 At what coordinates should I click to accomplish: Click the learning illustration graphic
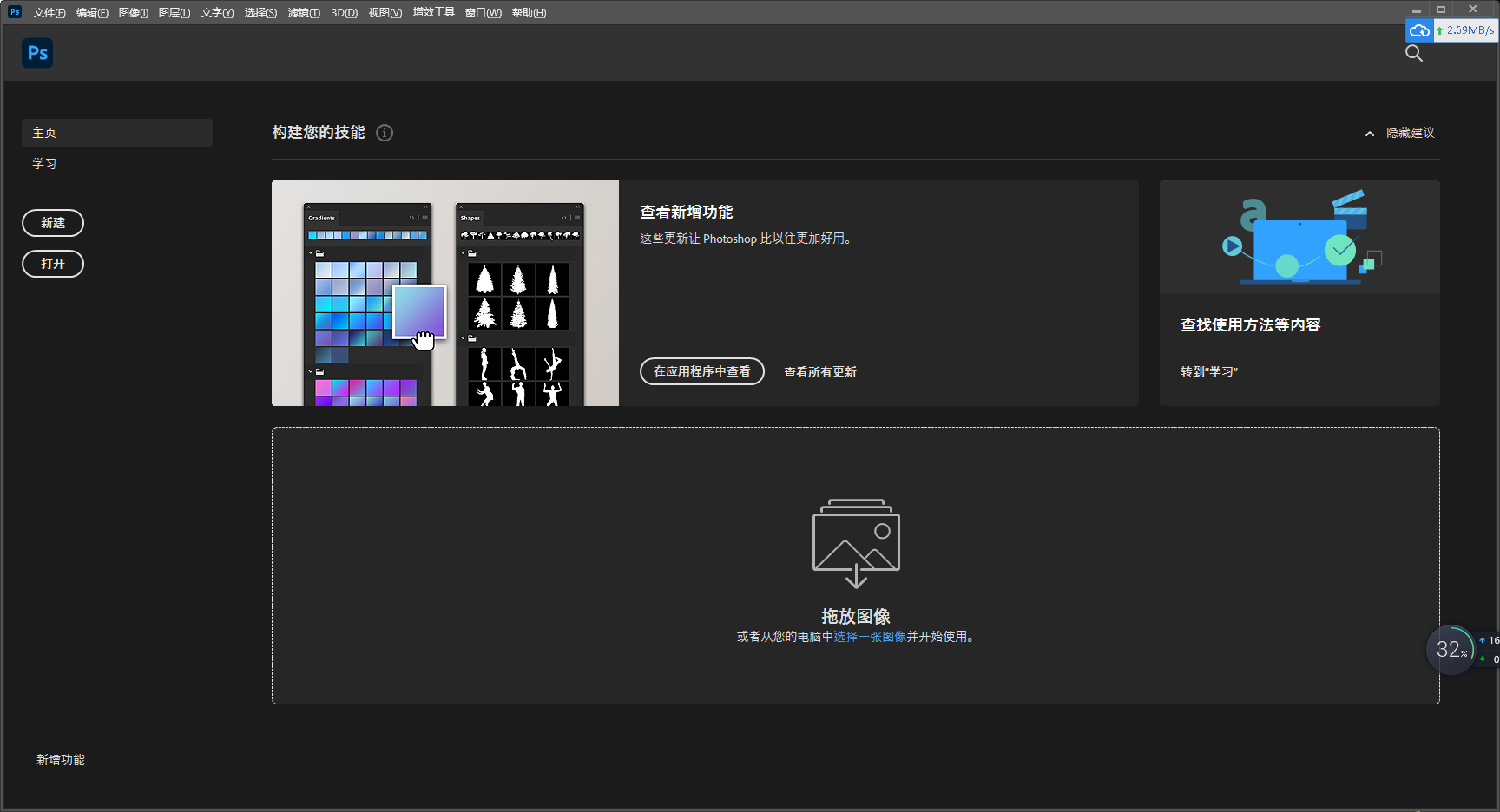[1299, 237]
